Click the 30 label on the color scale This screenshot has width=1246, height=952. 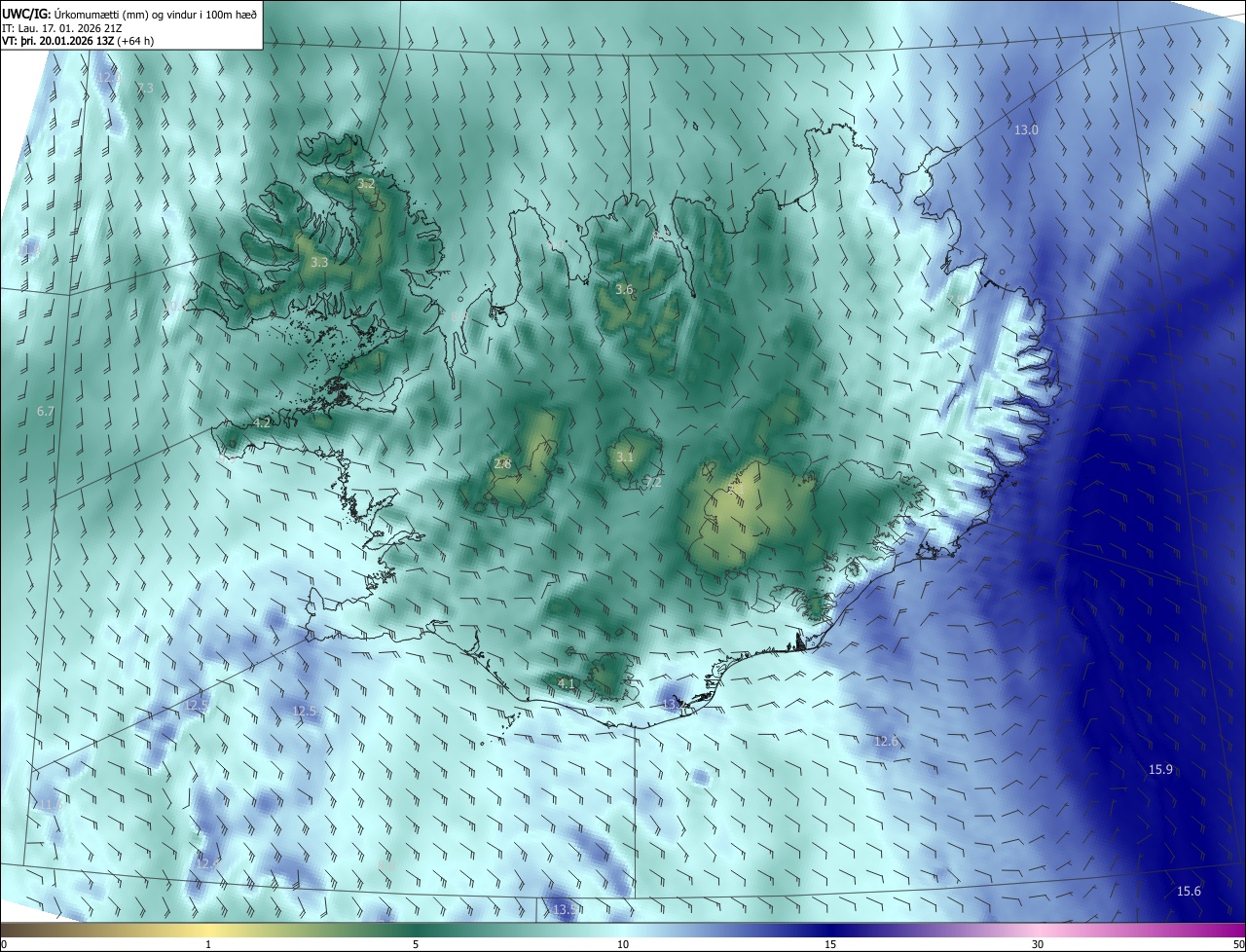coord(1038,944)
